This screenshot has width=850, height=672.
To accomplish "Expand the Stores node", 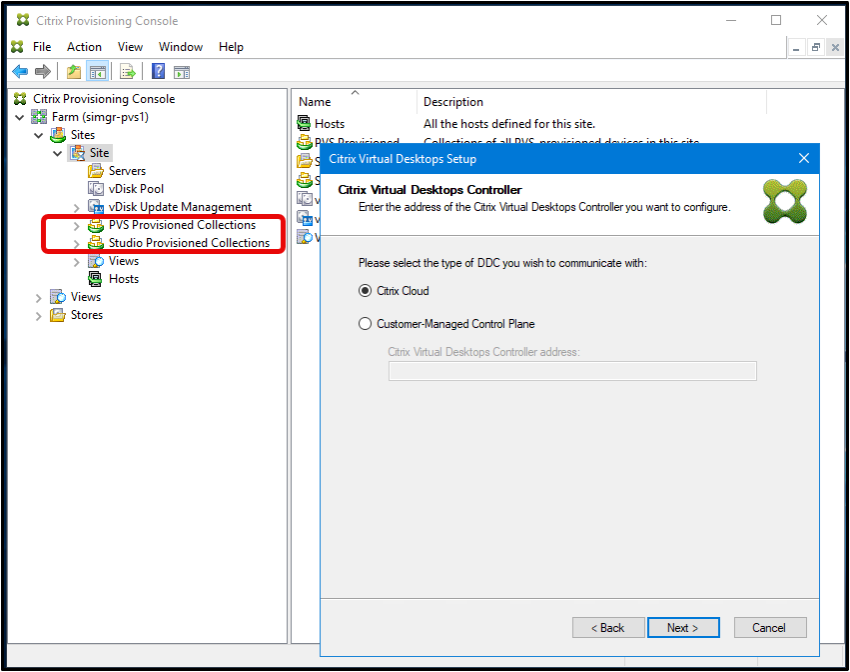I will [x=38, y=314].
